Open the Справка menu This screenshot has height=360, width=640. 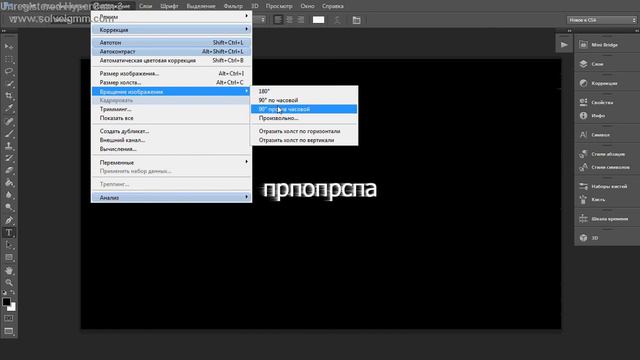[333, 6]
